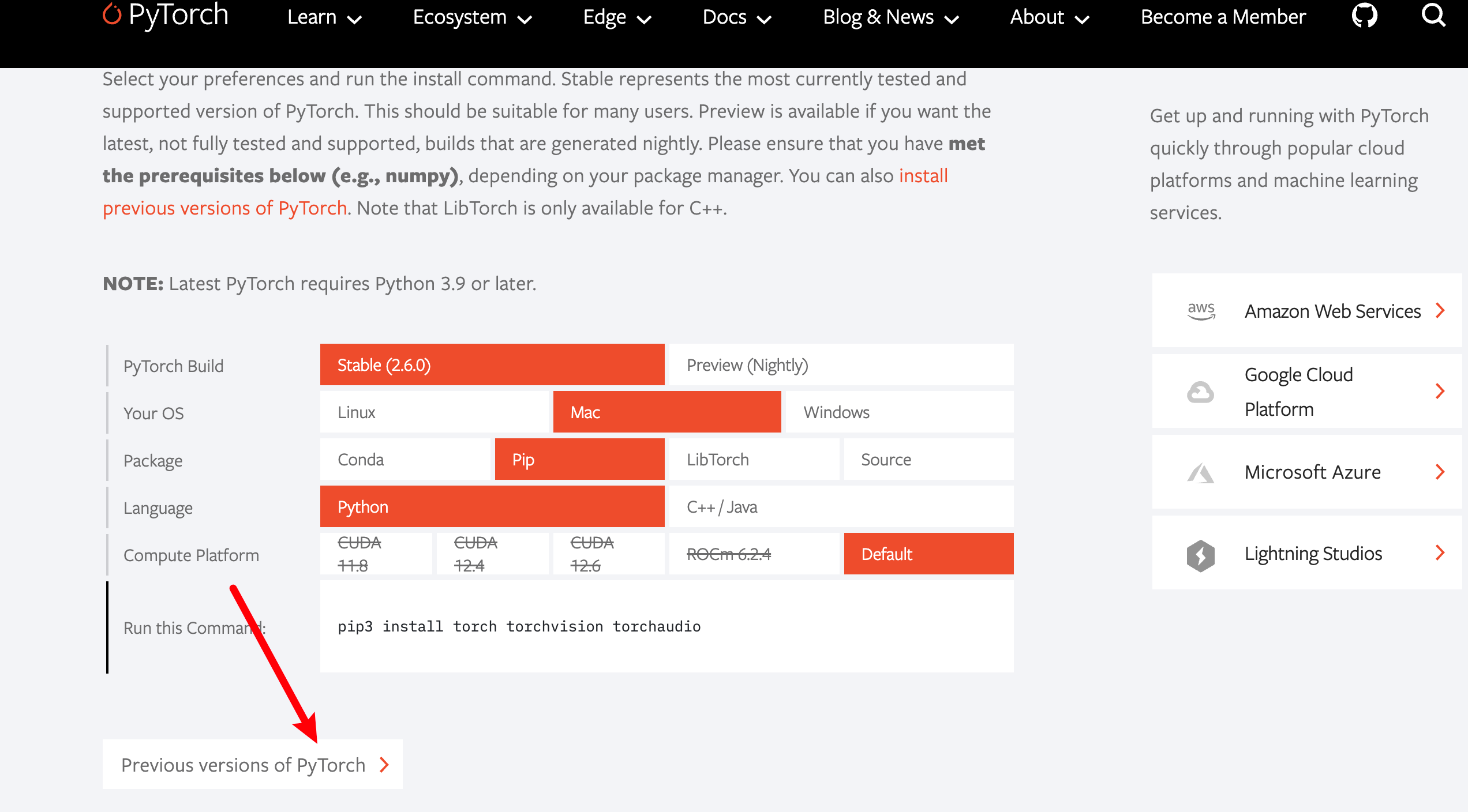Expand the Edge menu chevron

click(644, 20)
